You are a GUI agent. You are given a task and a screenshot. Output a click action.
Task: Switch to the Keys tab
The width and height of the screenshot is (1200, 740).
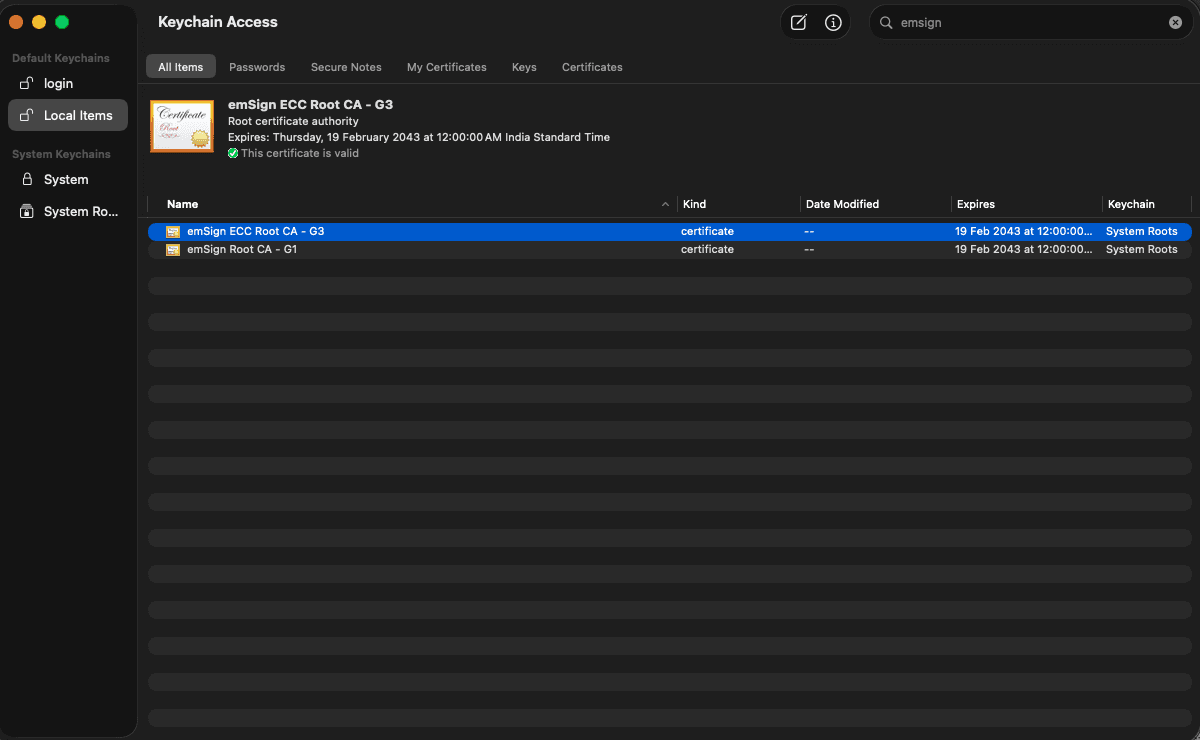coord(524,67)
